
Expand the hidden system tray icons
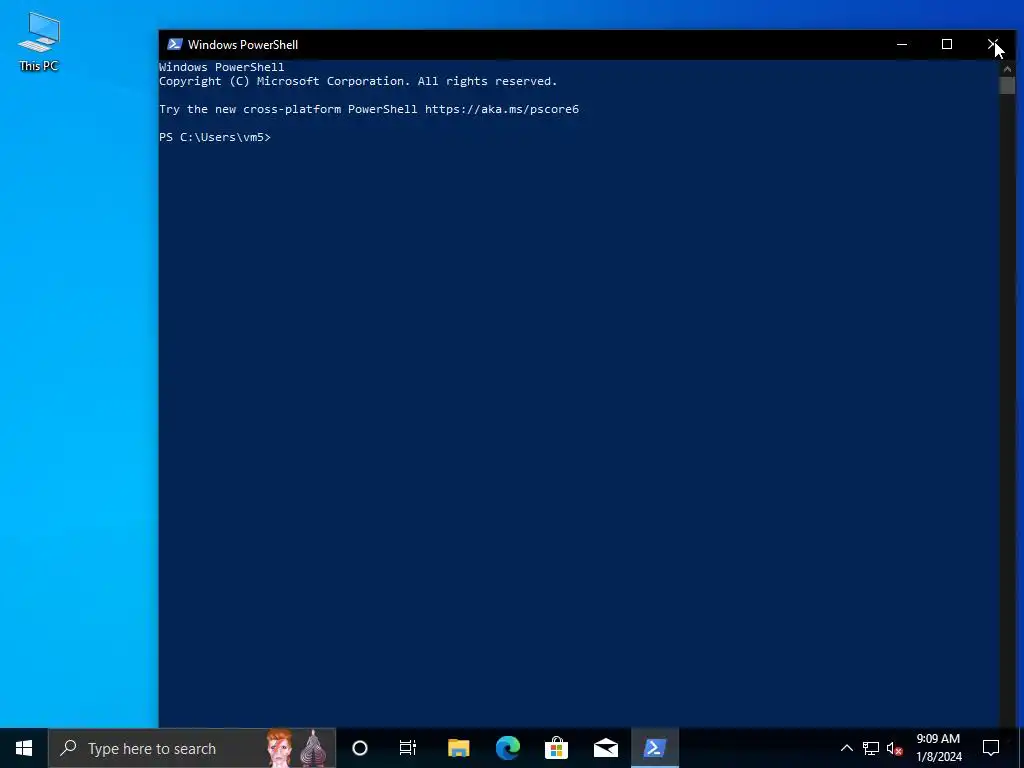point(846,748)
